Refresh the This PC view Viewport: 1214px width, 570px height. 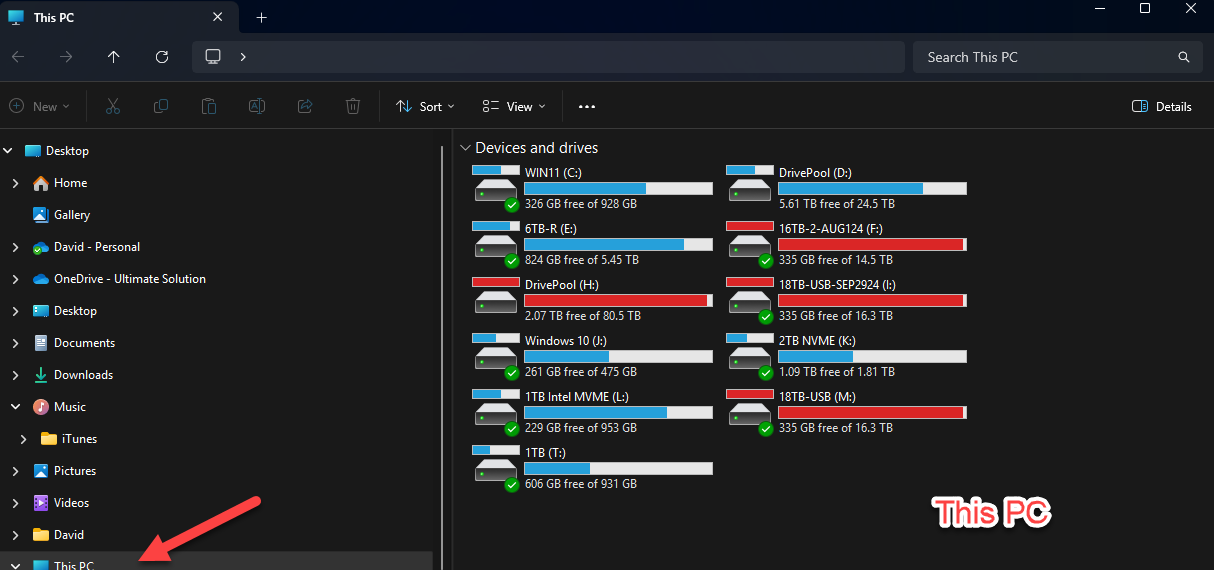162,57
